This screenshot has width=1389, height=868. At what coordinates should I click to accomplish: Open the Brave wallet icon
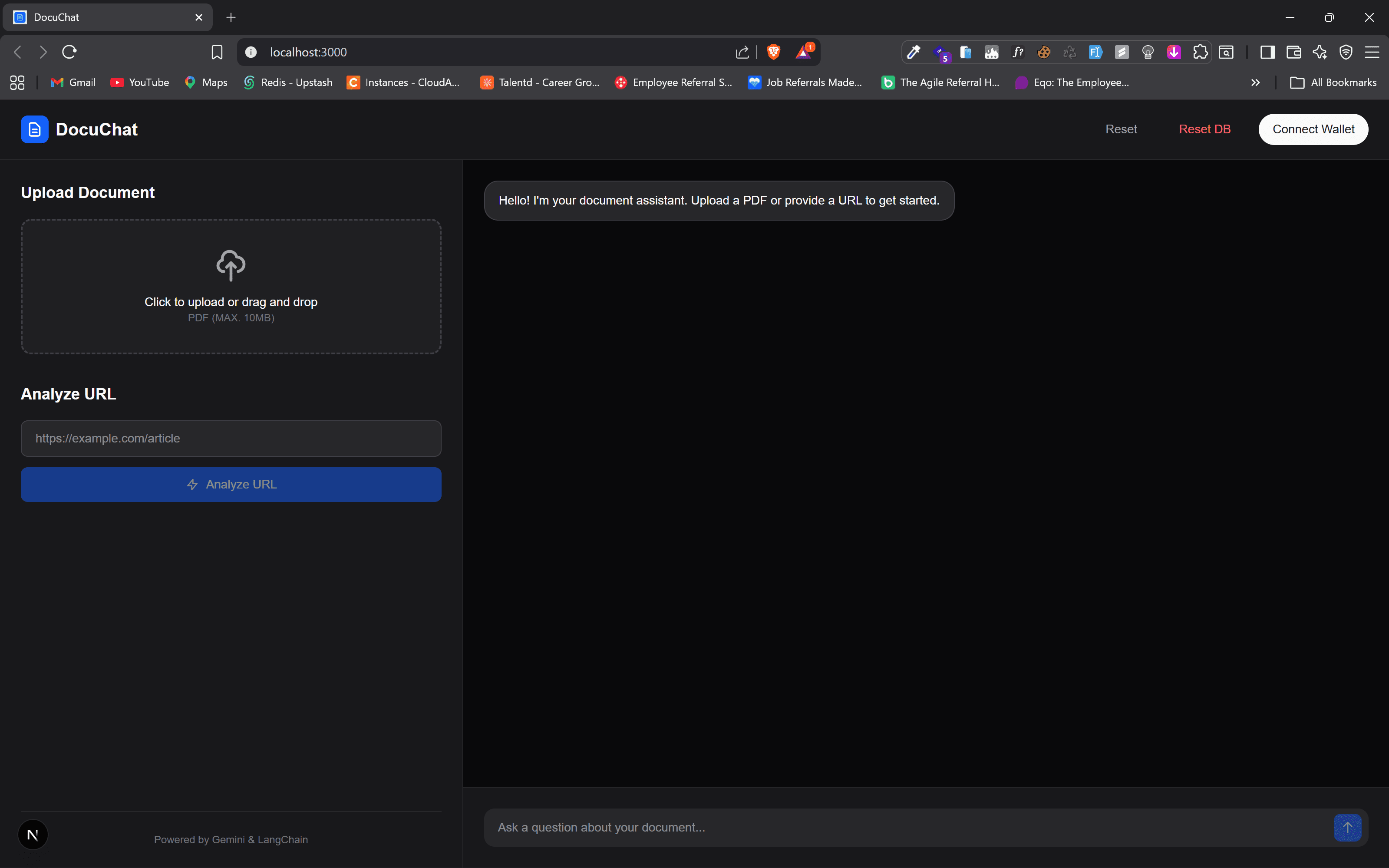(x=1294, y=52)
